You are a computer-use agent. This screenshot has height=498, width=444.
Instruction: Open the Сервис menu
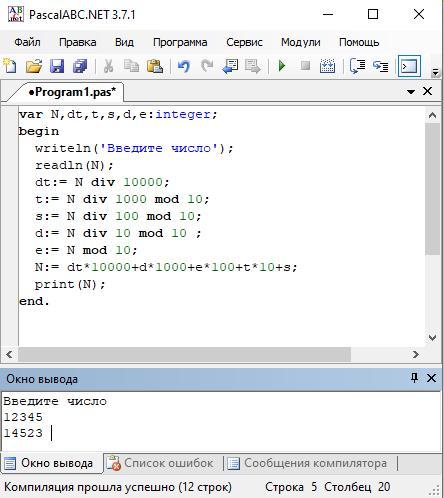pos(244,42)
